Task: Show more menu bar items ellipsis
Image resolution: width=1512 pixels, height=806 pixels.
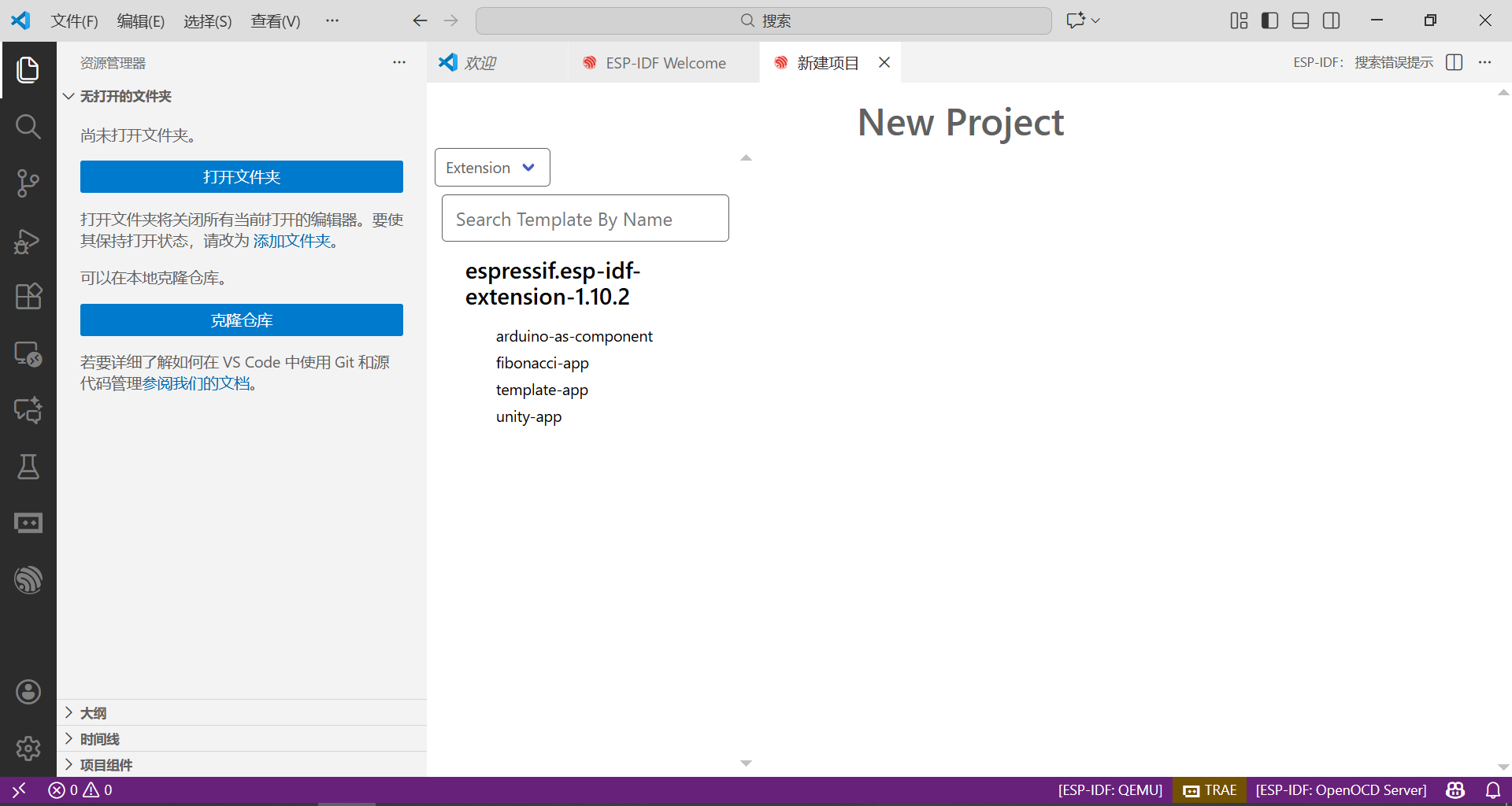Action: (332, 20)
